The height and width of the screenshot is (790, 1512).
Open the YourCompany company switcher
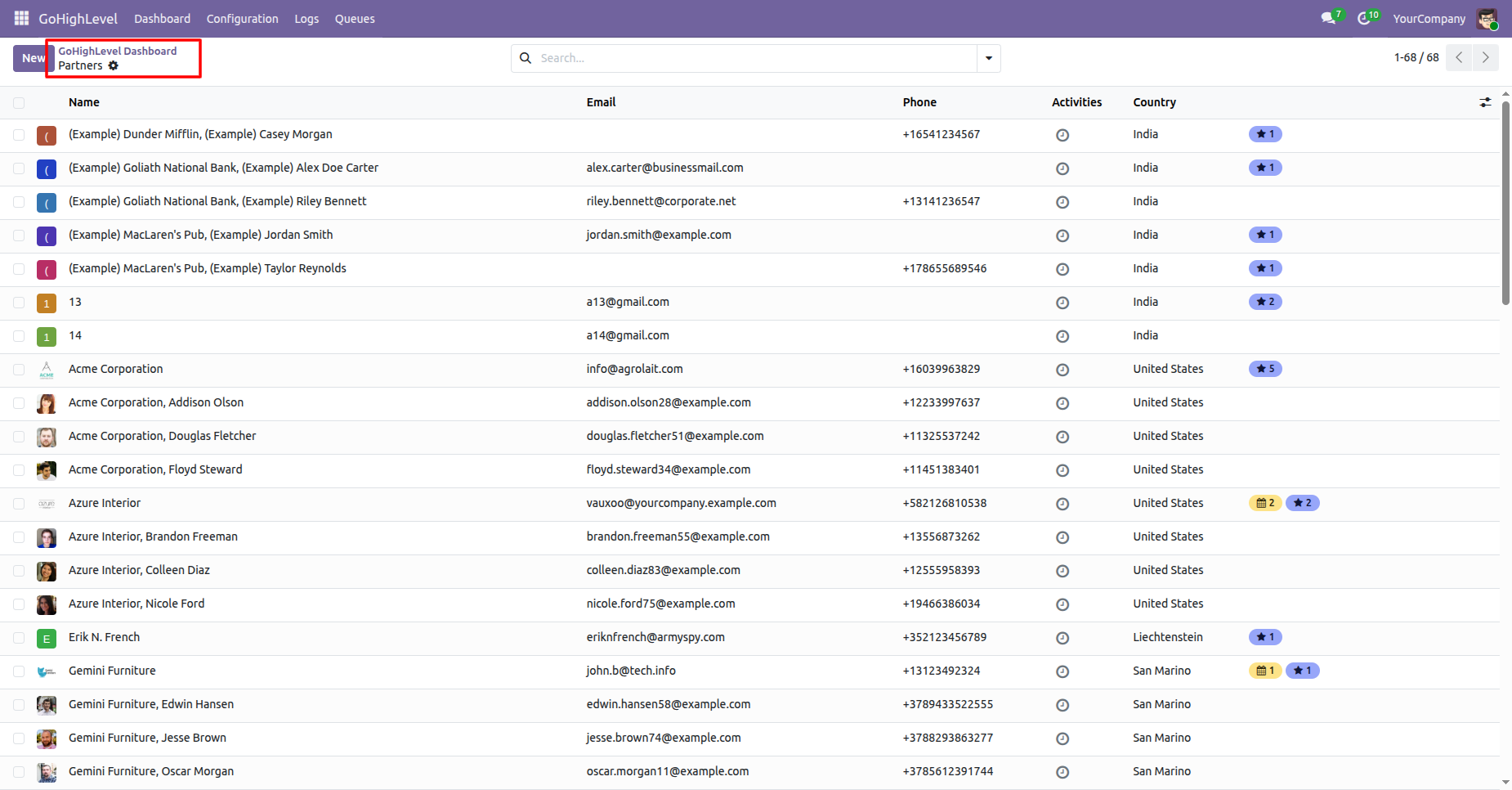click(x=1429, y=19)
